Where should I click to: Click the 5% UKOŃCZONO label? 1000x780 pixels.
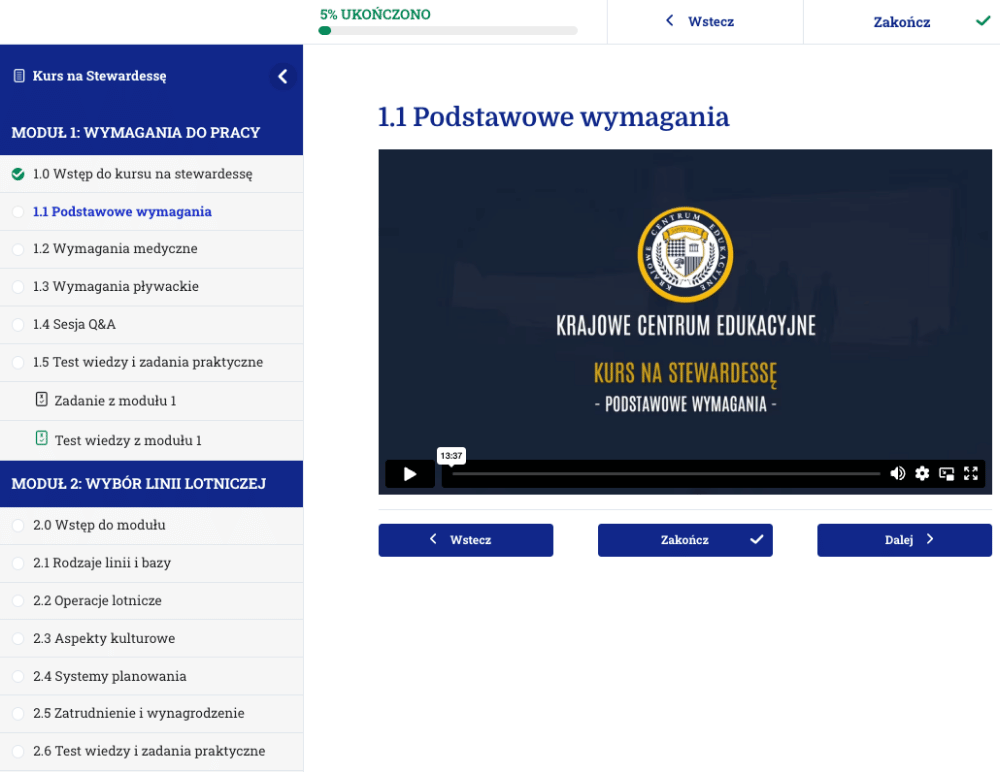(375, 14)
